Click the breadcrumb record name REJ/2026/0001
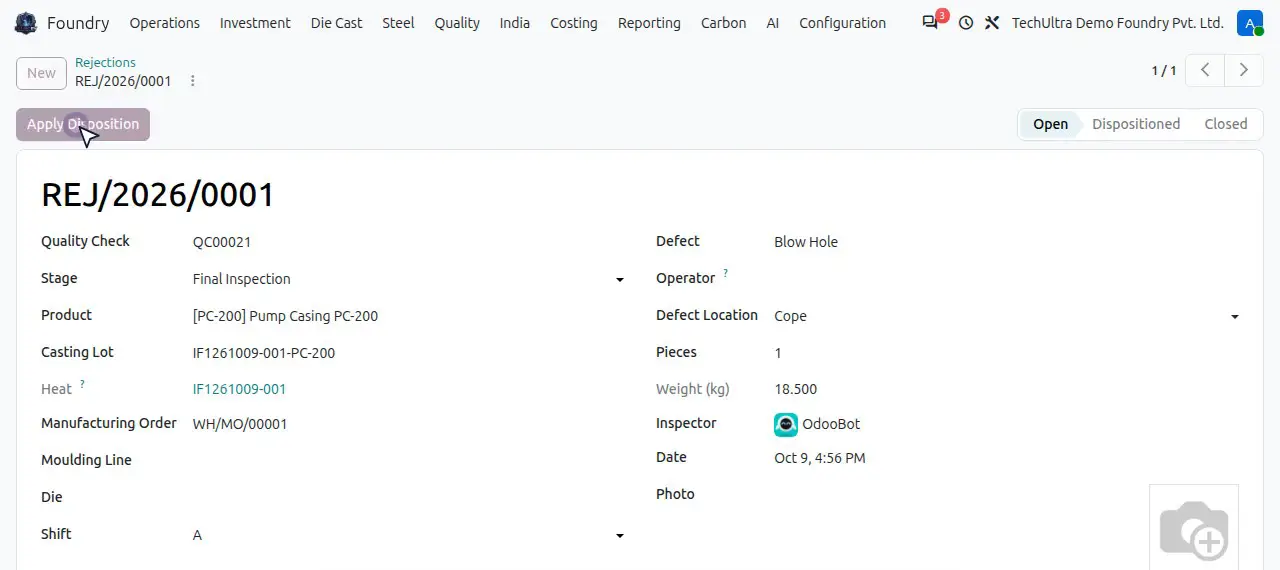1280x570 pixels. (123, 81)
